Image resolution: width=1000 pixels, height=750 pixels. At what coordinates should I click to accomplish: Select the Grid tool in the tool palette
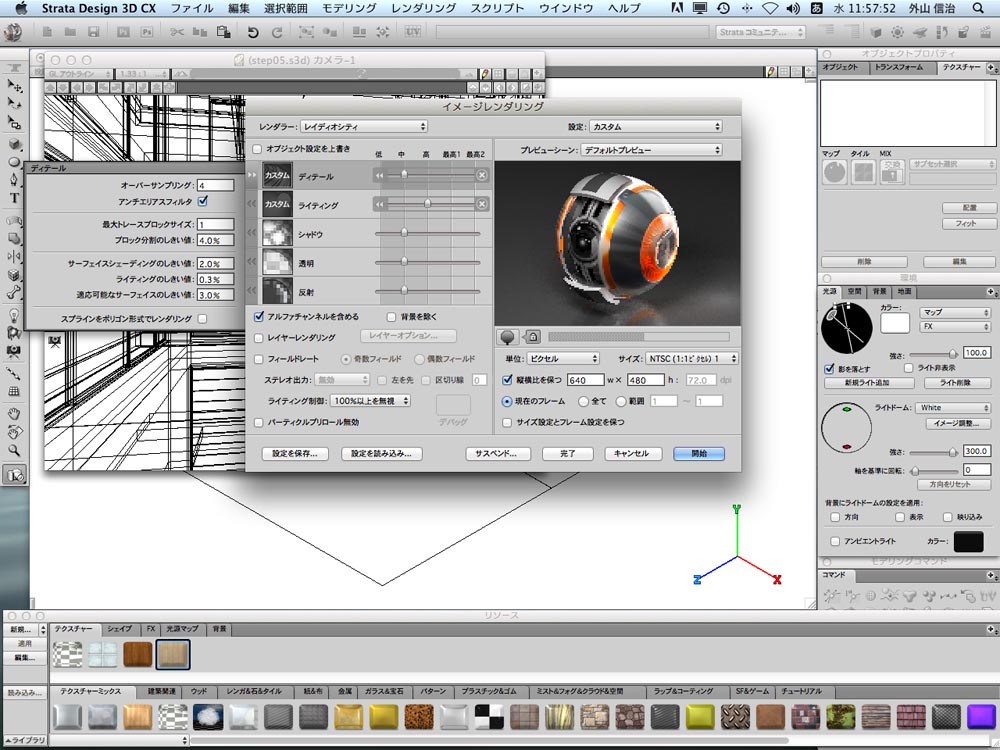tap(14, 392)
